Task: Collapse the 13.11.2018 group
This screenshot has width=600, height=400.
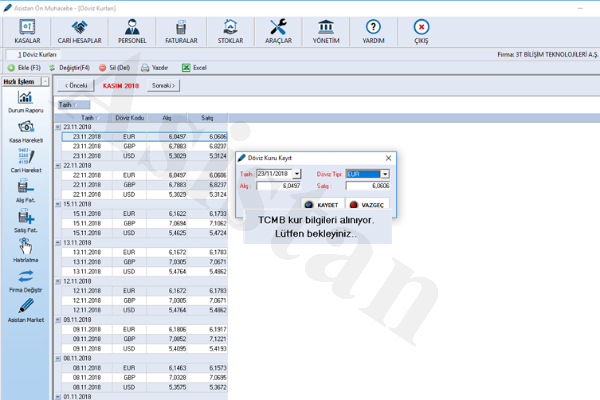Action: (x=58, y=243)
